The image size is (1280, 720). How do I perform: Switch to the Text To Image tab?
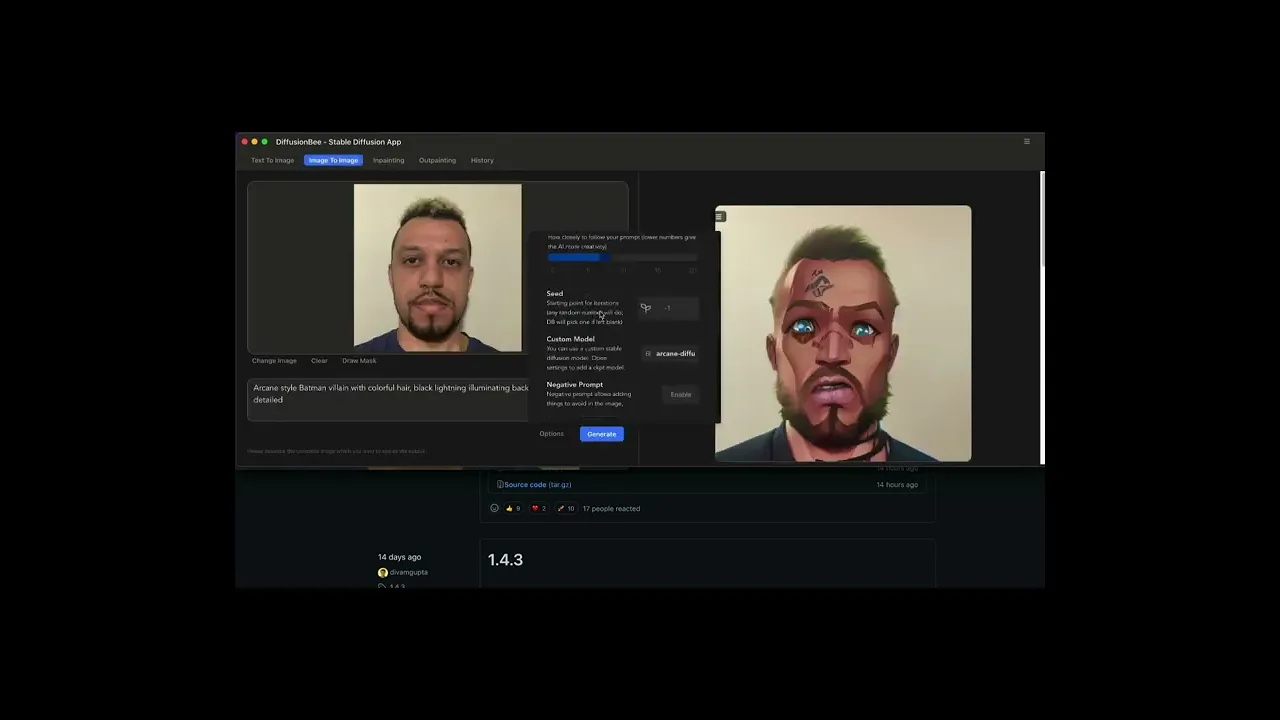tap(272, 160)
